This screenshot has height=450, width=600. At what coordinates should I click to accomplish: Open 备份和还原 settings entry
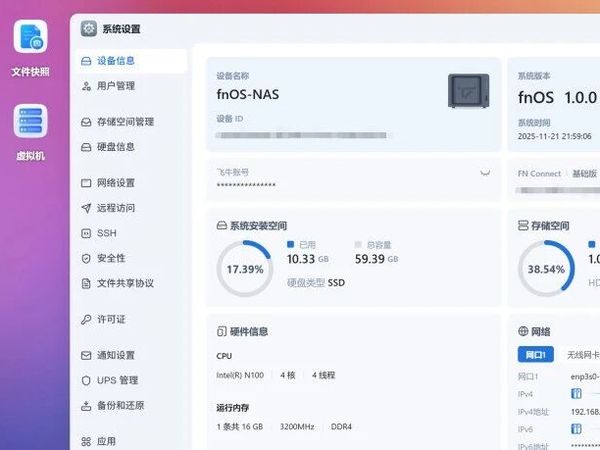tap(131, 406)
